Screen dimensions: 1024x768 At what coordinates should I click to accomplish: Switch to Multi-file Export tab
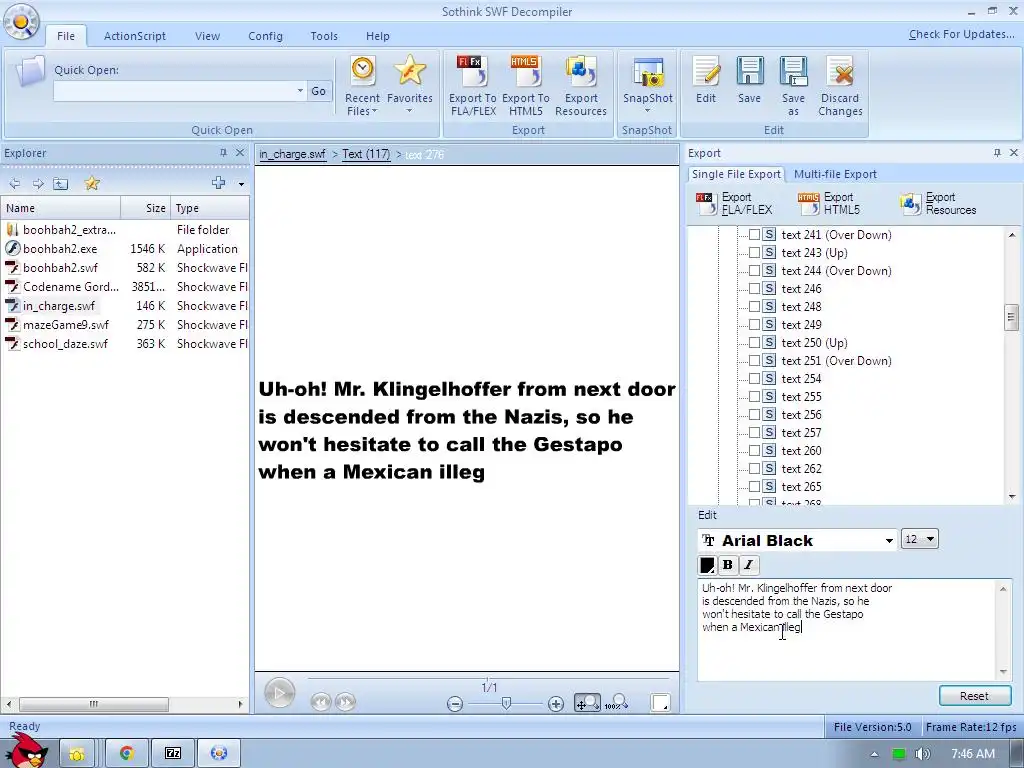(835, 174)
